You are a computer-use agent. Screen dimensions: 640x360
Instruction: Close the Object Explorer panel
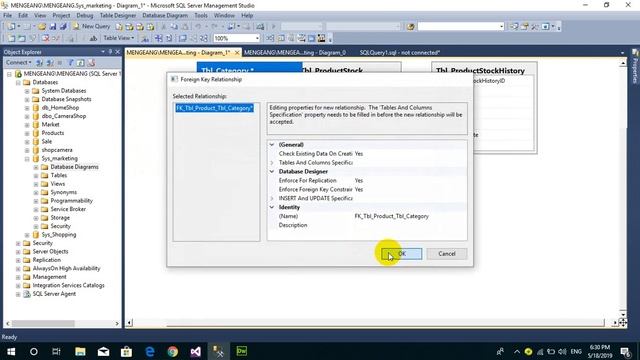click(x=118, y=52)
